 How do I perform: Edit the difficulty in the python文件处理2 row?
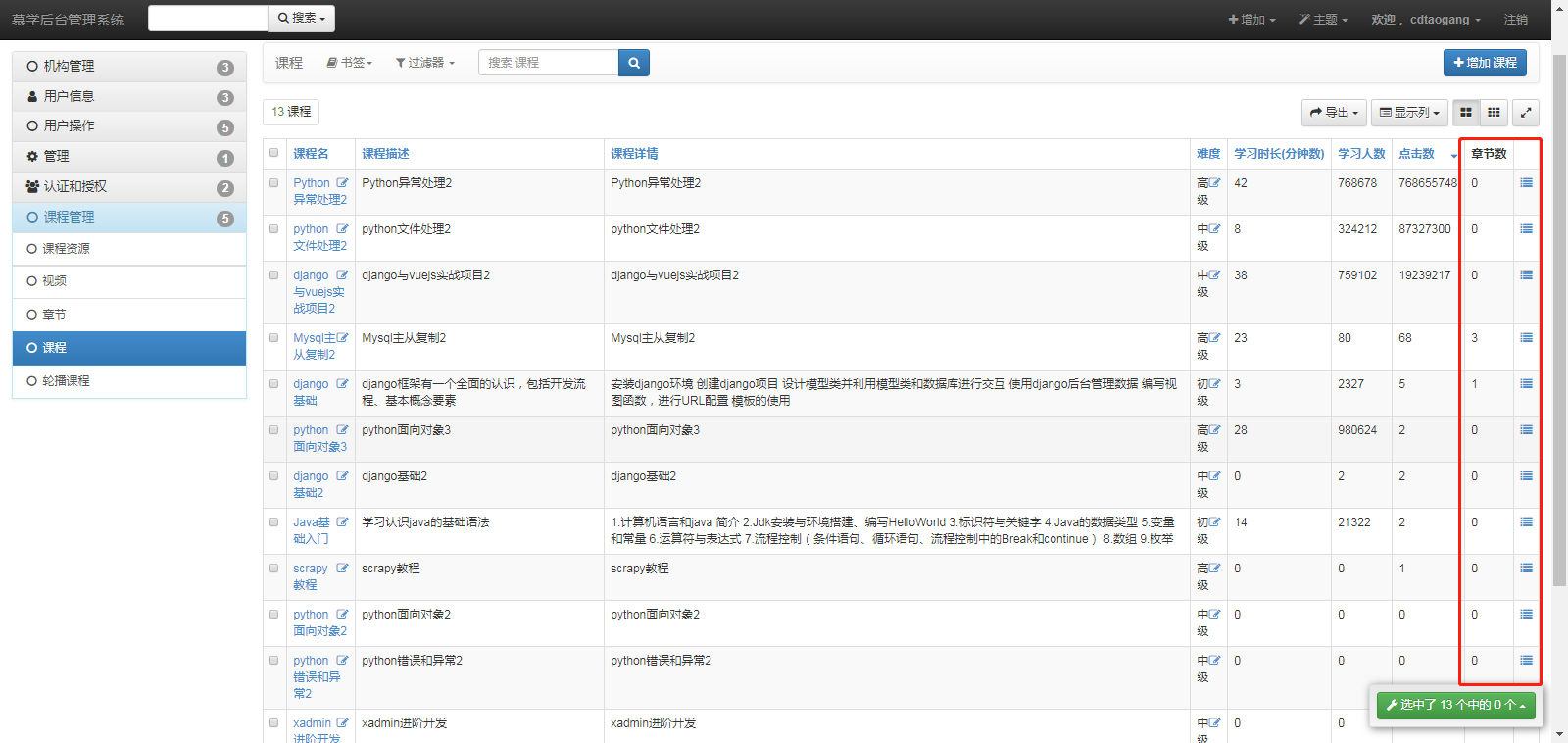[x=1215, y=229]
